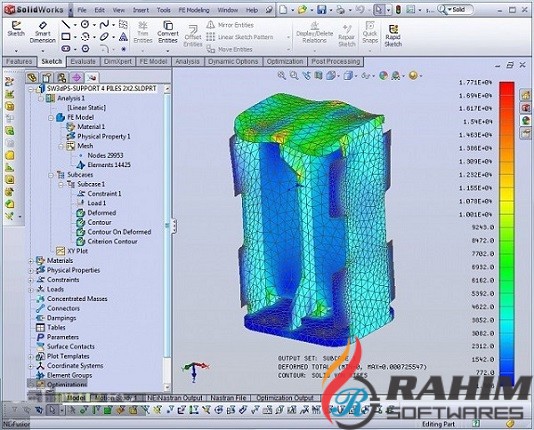534x430 pixels.
Task: Click the Repair Sketch icon
Action: [x=347, y=36]
